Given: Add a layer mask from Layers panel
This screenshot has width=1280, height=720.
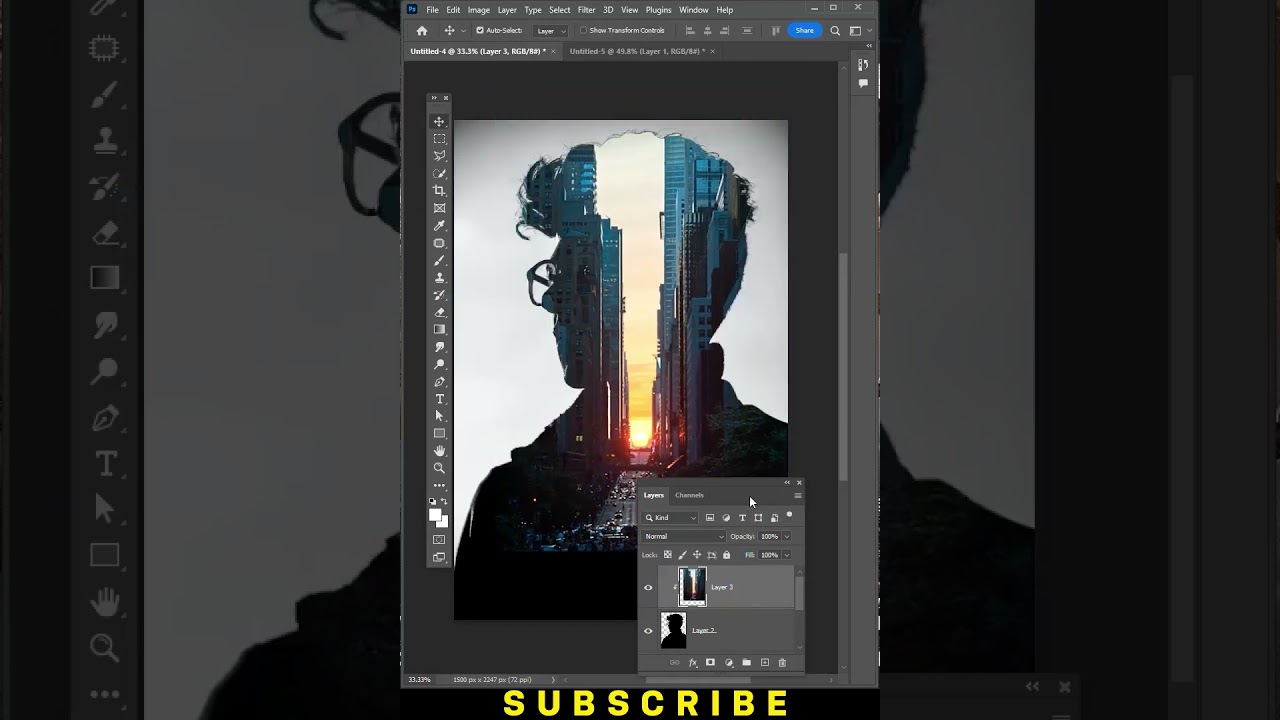Looking at the screenshot, I should (710, 662).
